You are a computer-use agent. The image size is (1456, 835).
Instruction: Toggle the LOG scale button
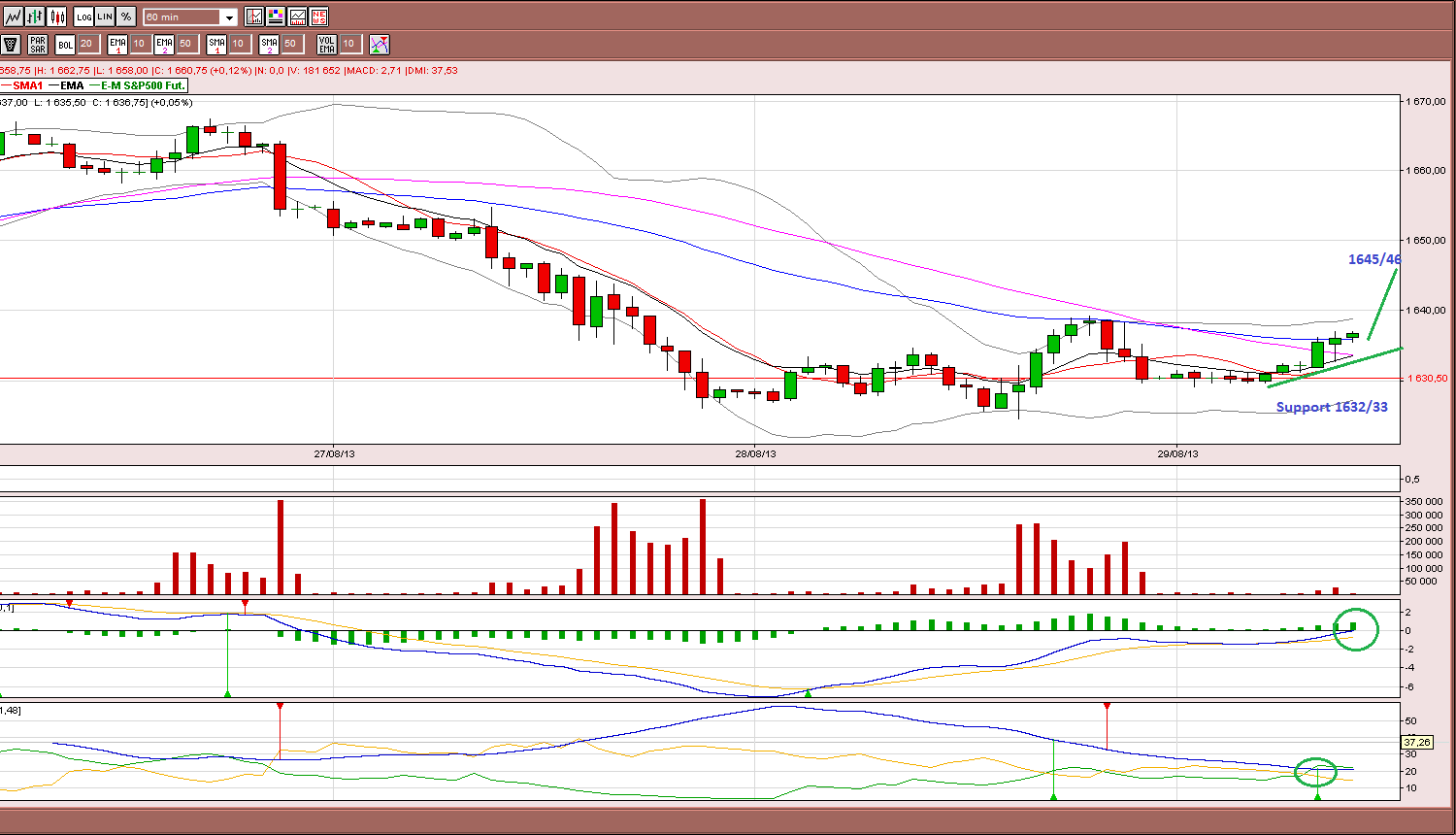[x=83, y=17]
